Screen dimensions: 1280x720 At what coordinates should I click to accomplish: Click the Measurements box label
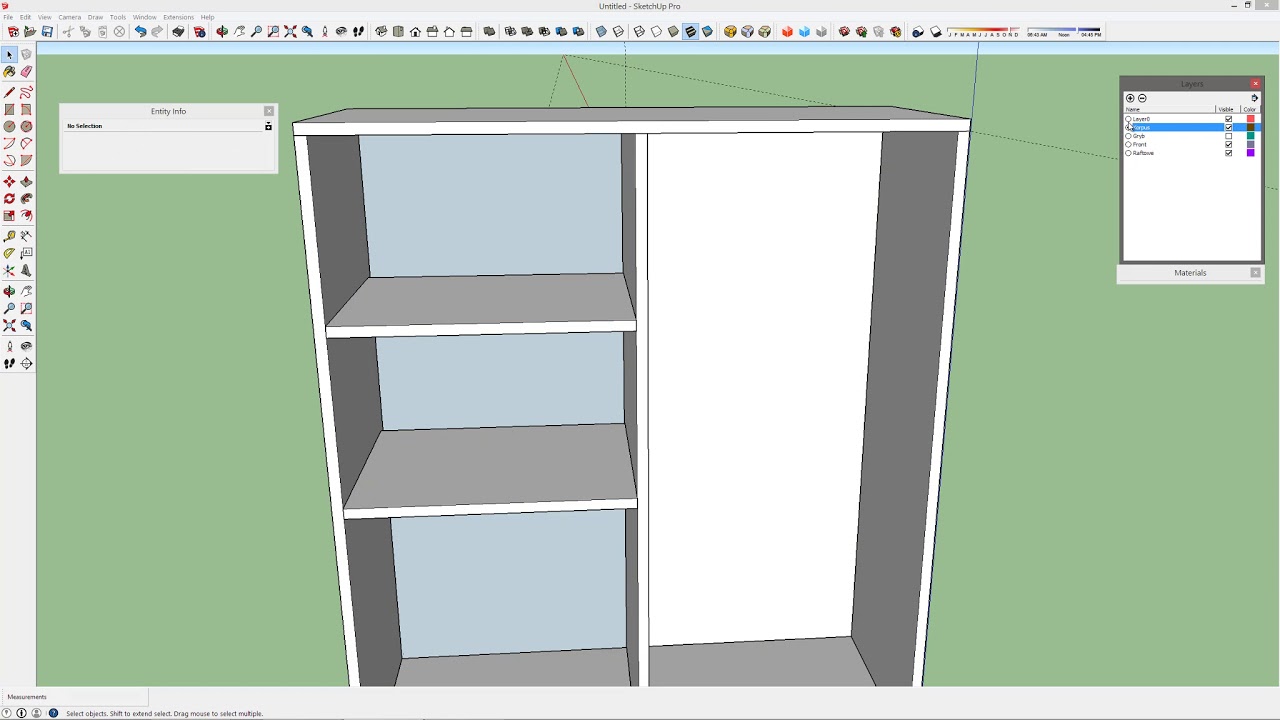[x=27, y=697]
